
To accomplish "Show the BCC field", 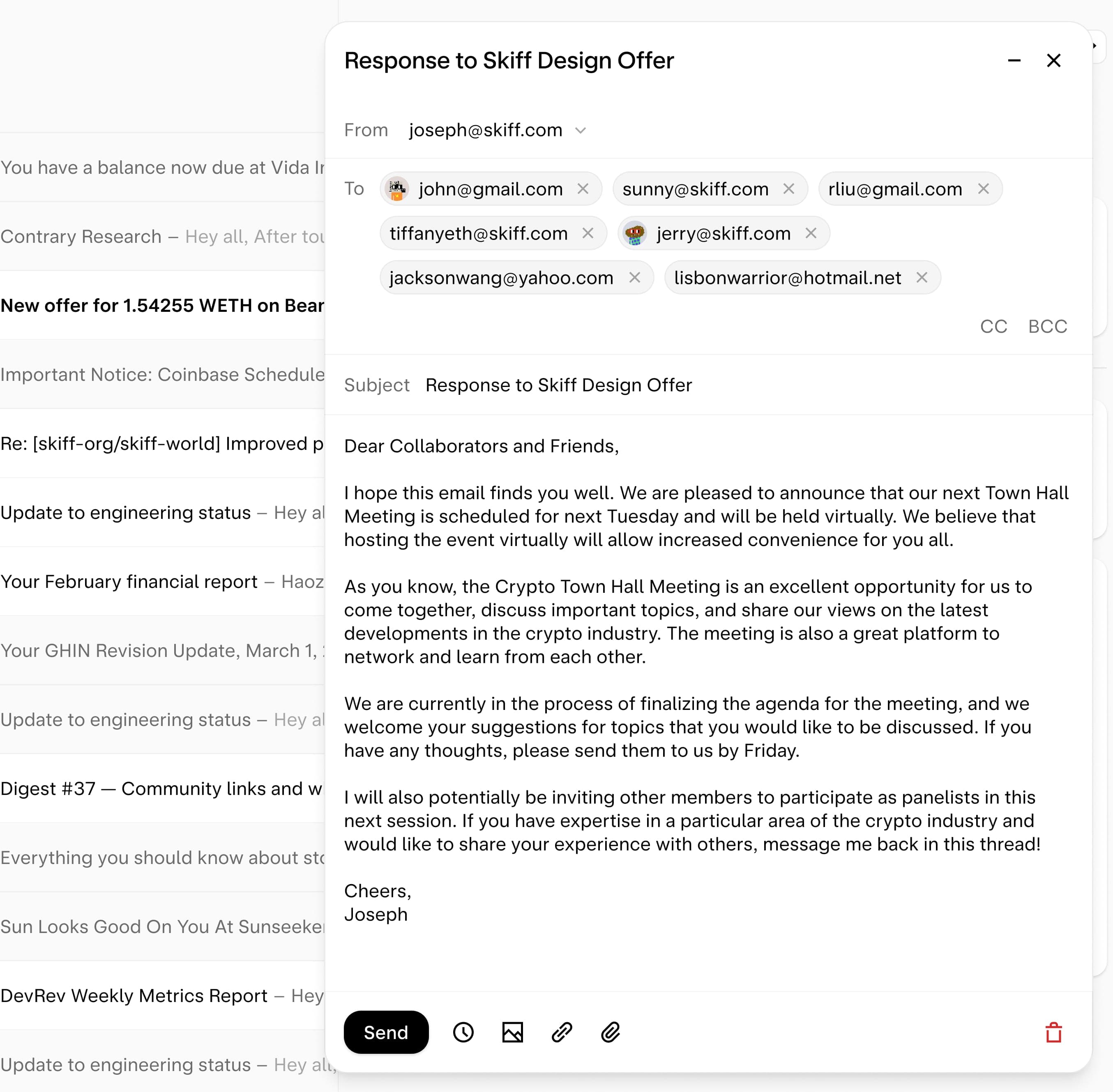I will pyautogui.click(x=1047, y=326).
